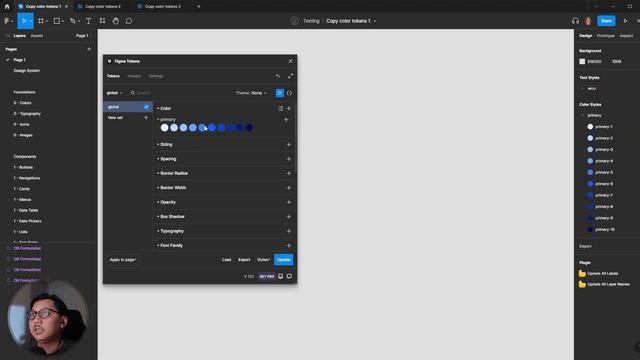Add a new Opacity token

click(x=289, y=202)
